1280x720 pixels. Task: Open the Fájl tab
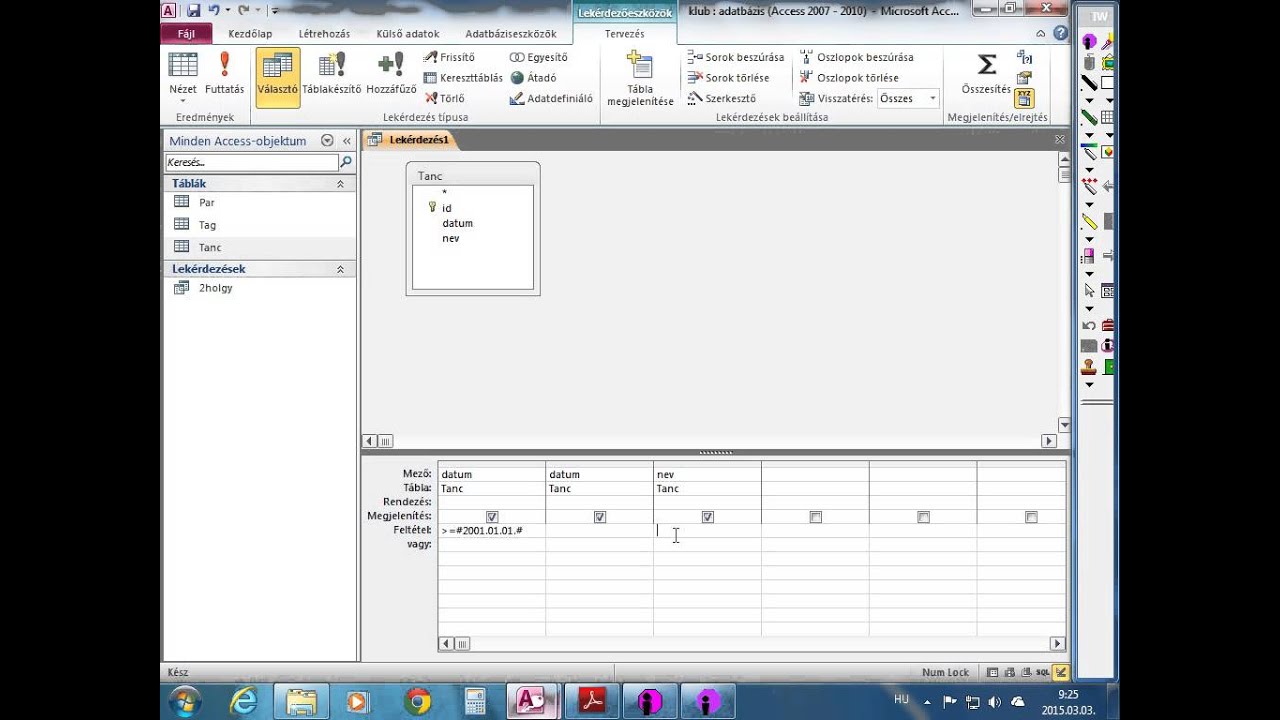pos(186,33)
